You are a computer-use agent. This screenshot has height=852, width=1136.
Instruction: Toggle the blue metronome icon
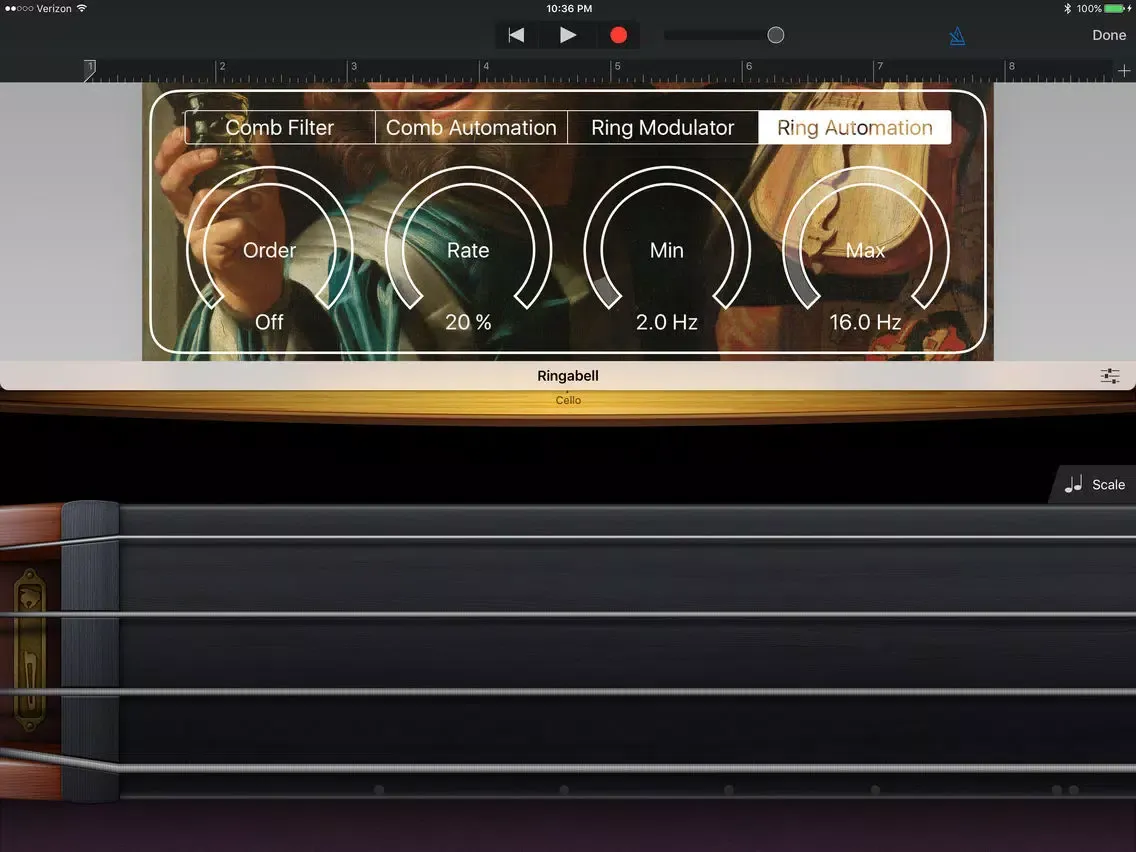(x=957, y=36)
